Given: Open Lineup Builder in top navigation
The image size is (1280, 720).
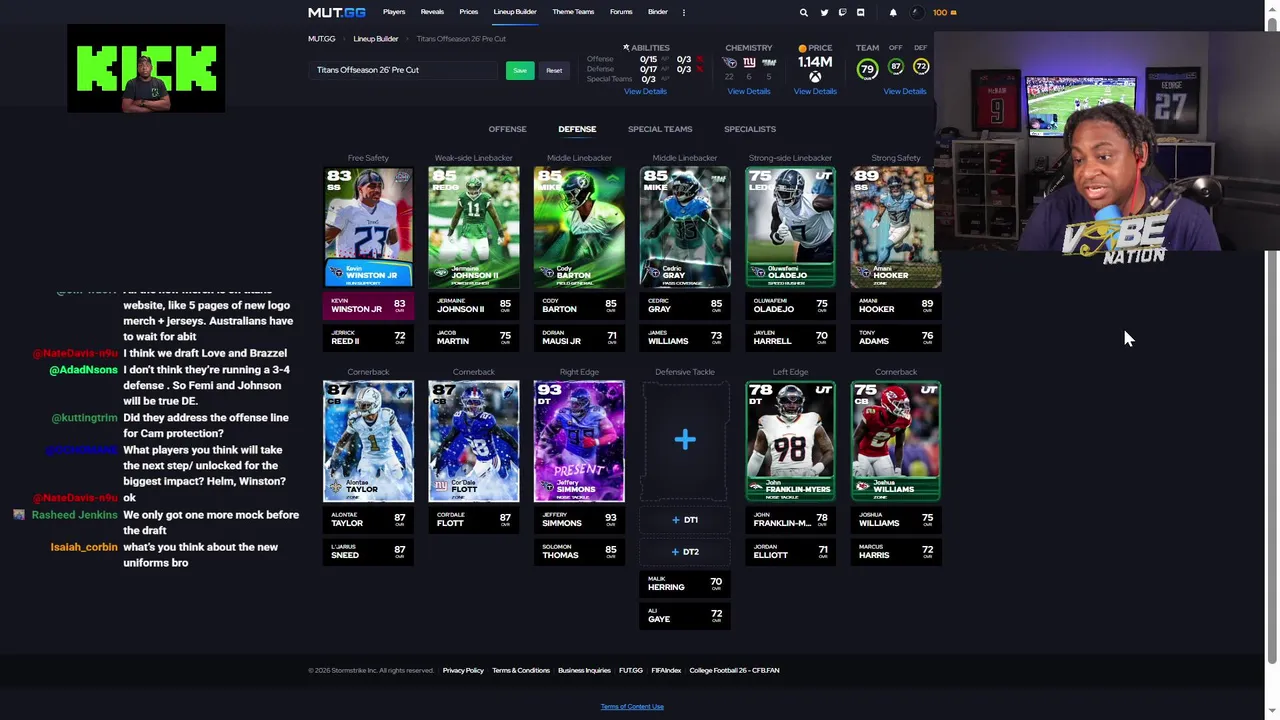Looking at the screenshot, I should pos(515,12).
